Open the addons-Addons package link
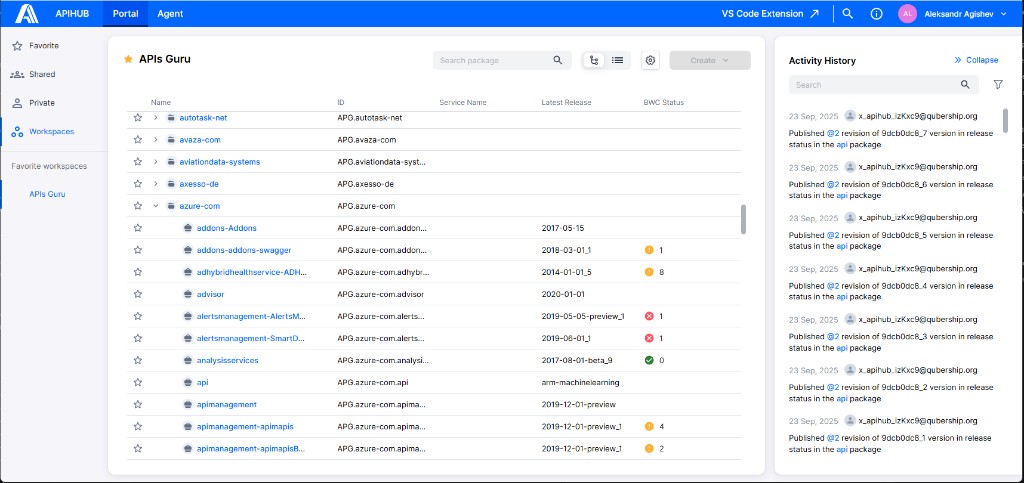The height and width of the screenshot is (483, 1024). pyautogui.click(x=227, y=228)
